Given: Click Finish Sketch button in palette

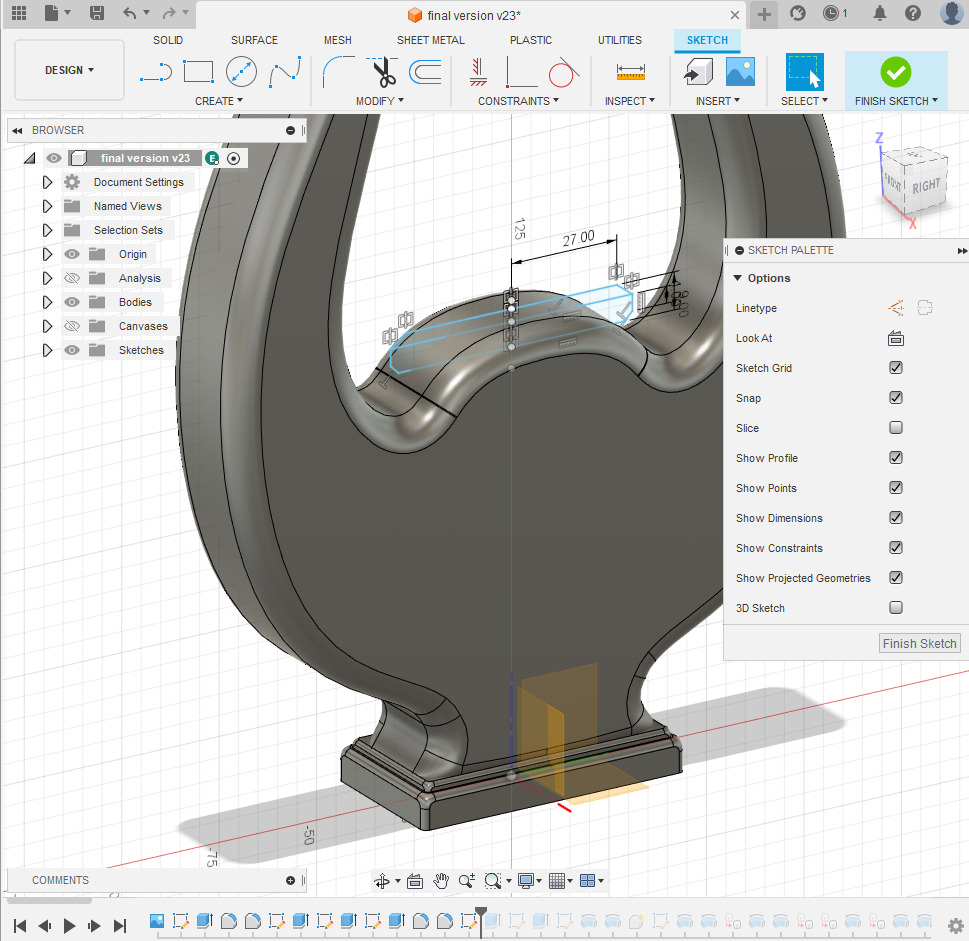Looking at the screenshot, I should (x=919, y=643).
